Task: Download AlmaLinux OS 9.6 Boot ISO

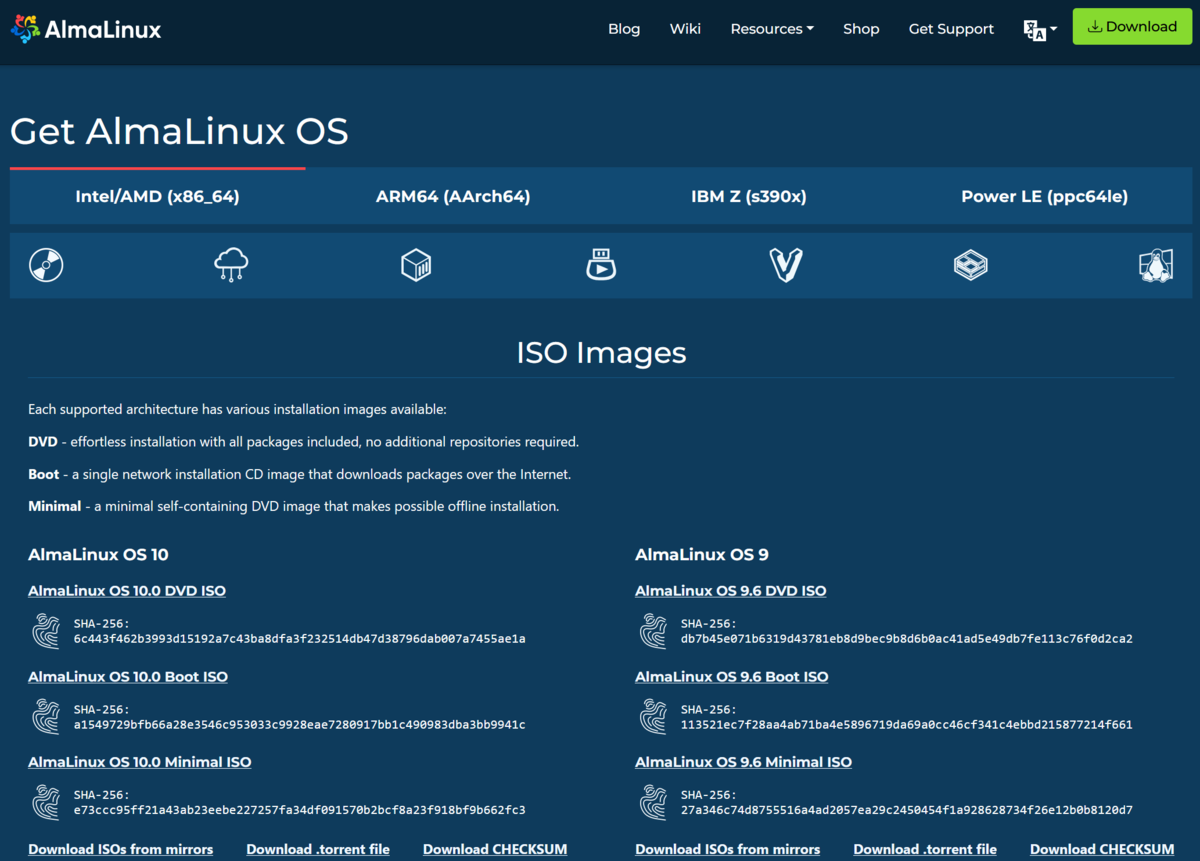Action: click(x=732, y=677)
